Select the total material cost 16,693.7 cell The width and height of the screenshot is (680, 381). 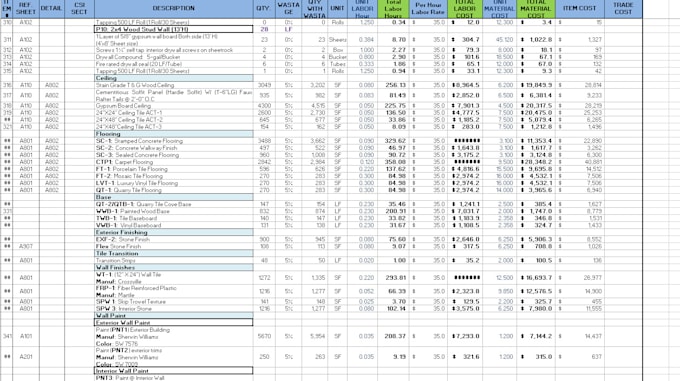click(x=536, y=278)
